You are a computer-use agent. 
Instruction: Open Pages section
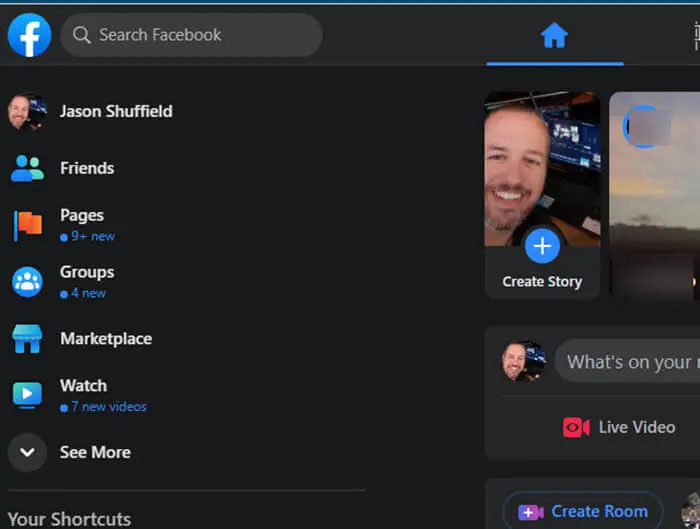[82, 216]
